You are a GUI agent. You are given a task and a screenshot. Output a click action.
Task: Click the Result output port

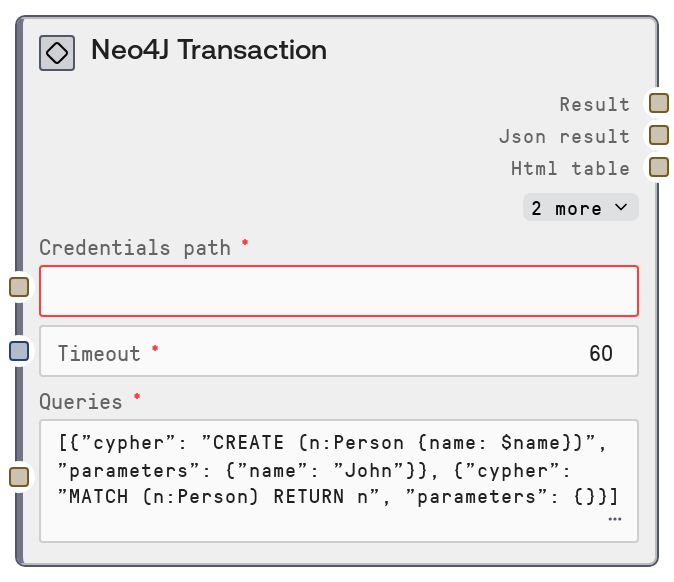pyautogui.click(x=658, y=103)
